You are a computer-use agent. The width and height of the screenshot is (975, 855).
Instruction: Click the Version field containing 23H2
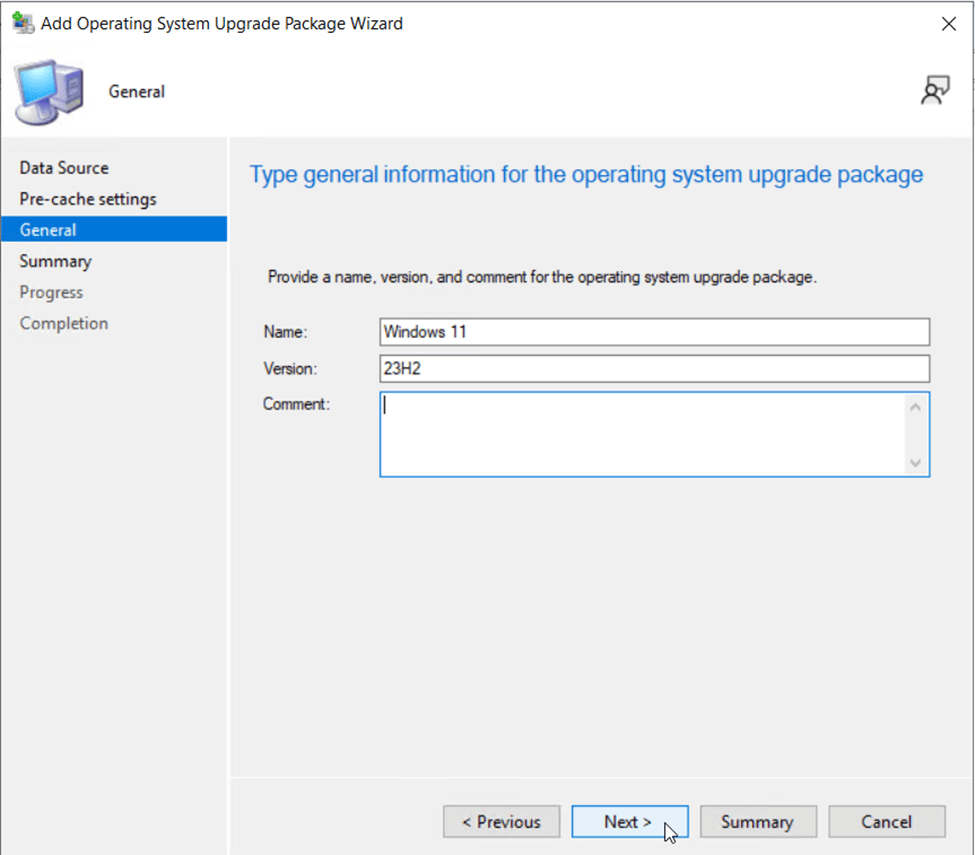(654, 369)
